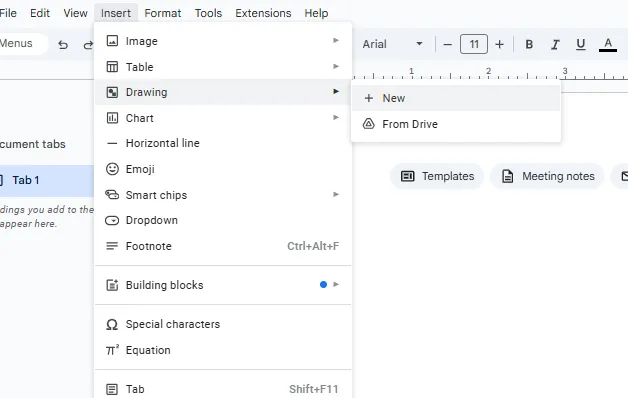The width and height of the screenshot is (628, 398).
Task: Toggle Bold formatting
Action: 529,44
